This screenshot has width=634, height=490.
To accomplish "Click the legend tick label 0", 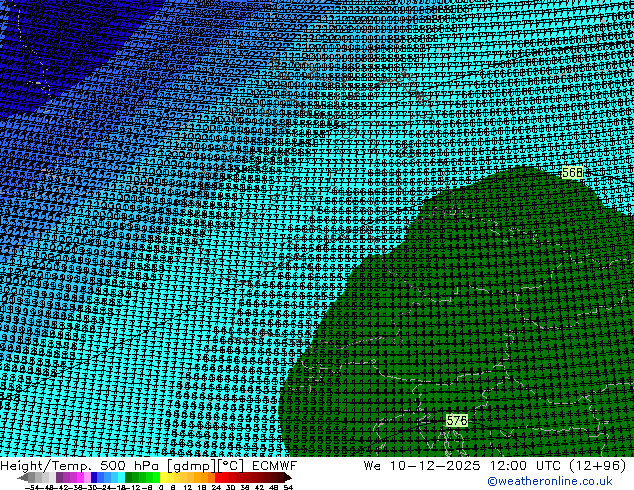I will tap(161, 487).
